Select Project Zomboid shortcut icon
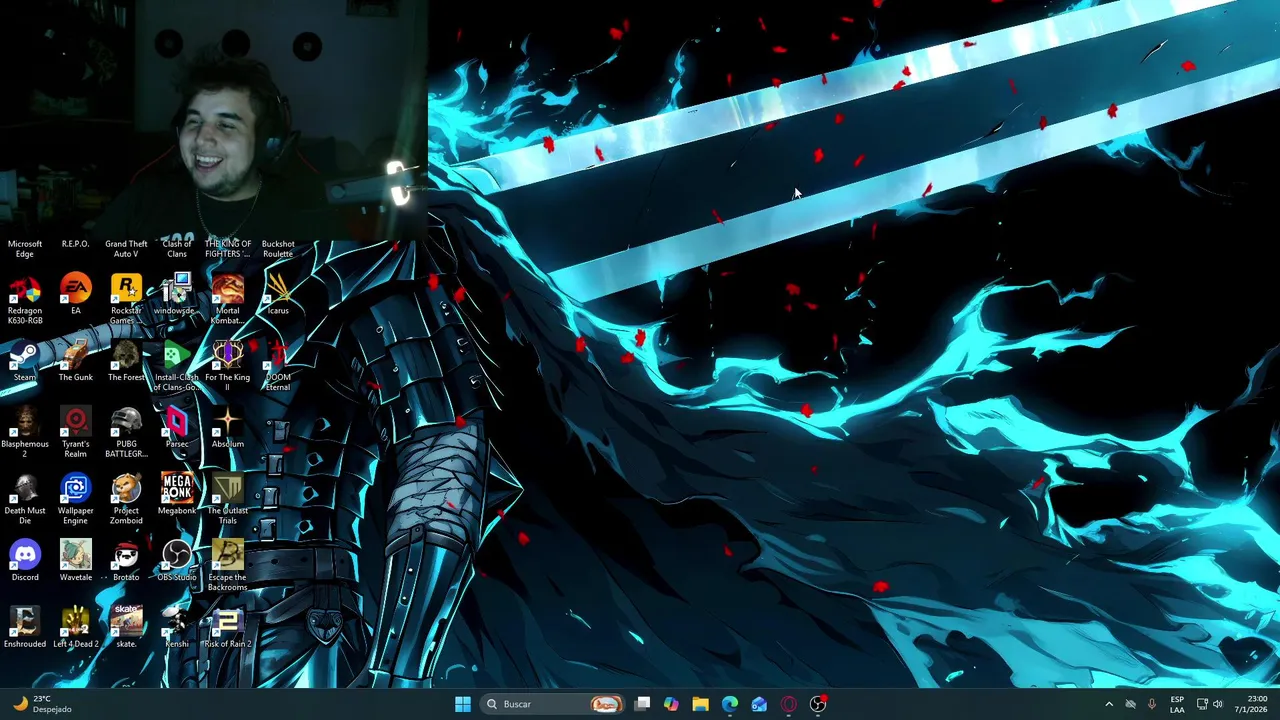This screenshot has height=720, width=1280. coord(126,490)
